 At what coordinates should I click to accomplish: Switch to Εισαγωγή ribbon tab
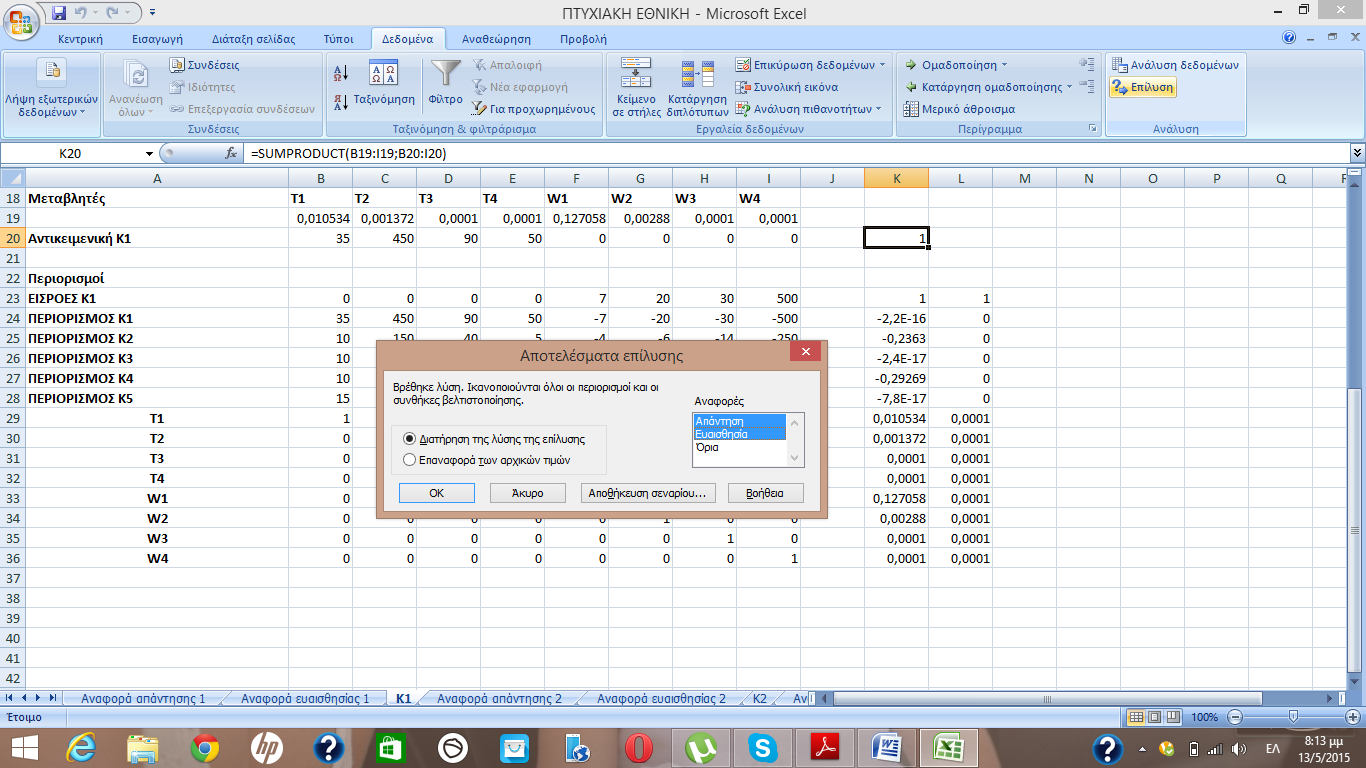(x=157, y=39)
